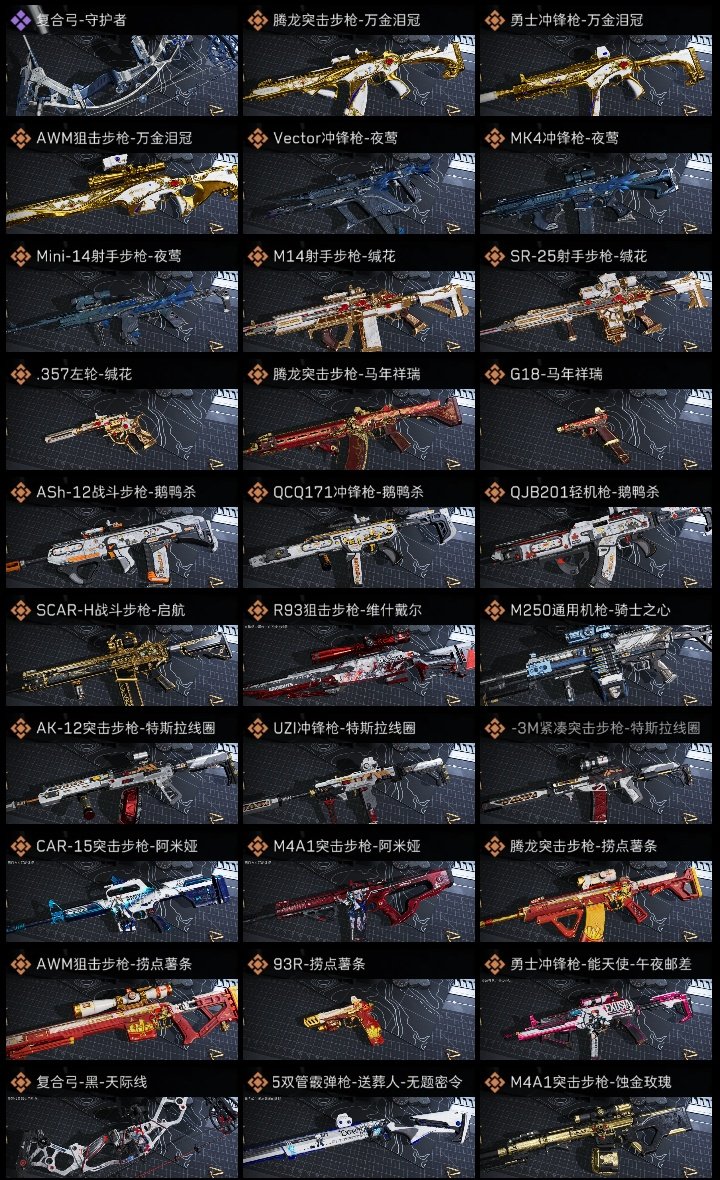Image resolution: width=720 pixels, height=1180 pixels.
Task: Select the CAR-15突击步枪-阿米娅 blue rifle image
Action: [x=122, y=902]
